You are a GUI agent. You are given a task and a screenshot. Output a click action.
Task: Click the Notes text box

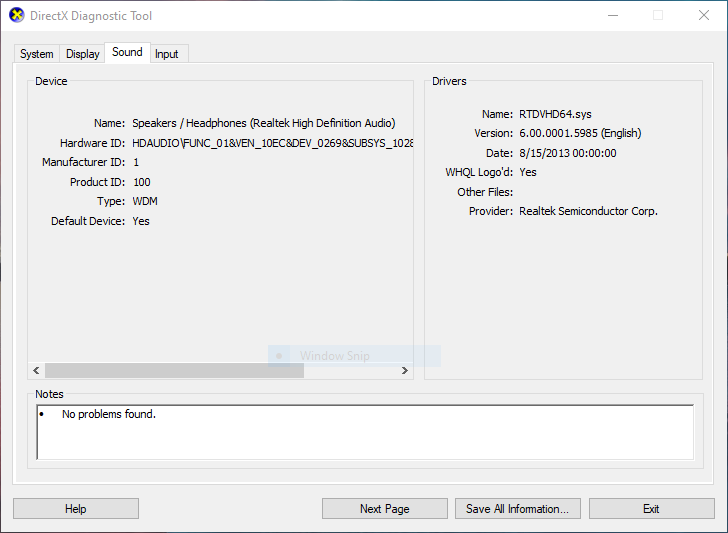365,432
